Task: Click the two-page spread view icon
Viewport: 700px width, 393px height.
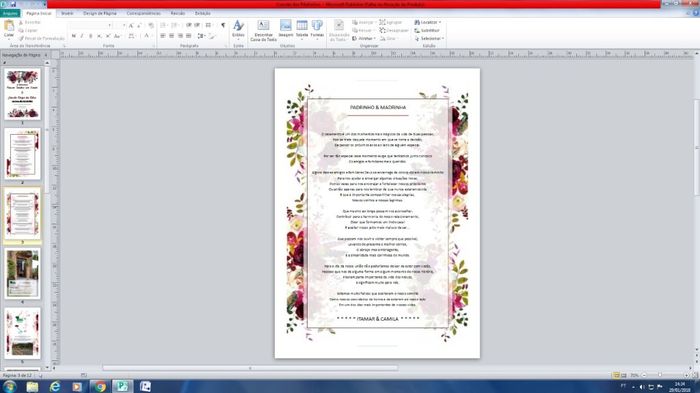Action: (x=624, y=376)
